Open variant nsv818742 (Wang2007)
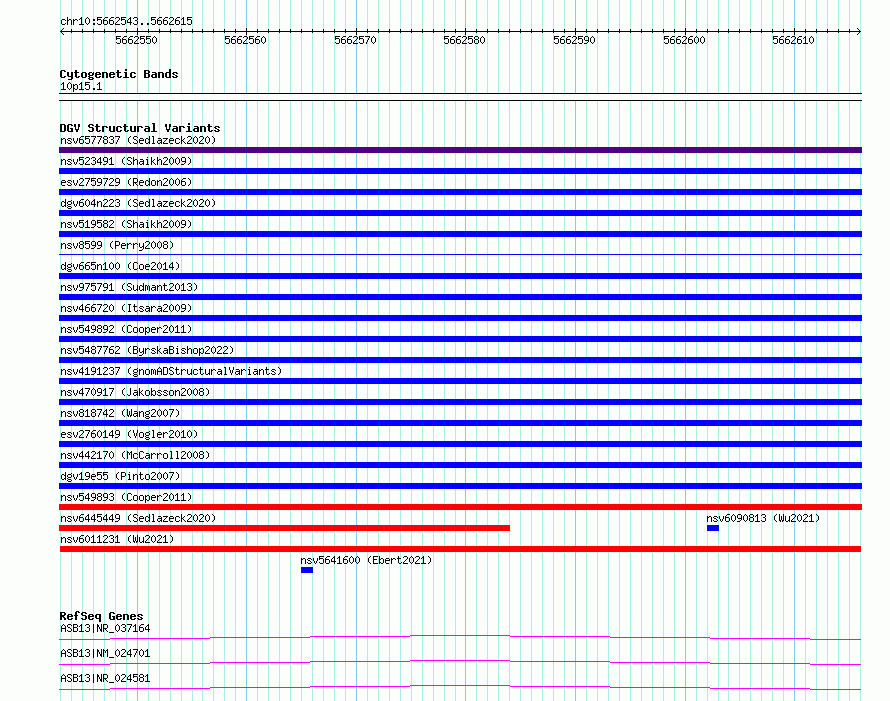This screenshot has width=890, height=701. click(x=120, y=413)
